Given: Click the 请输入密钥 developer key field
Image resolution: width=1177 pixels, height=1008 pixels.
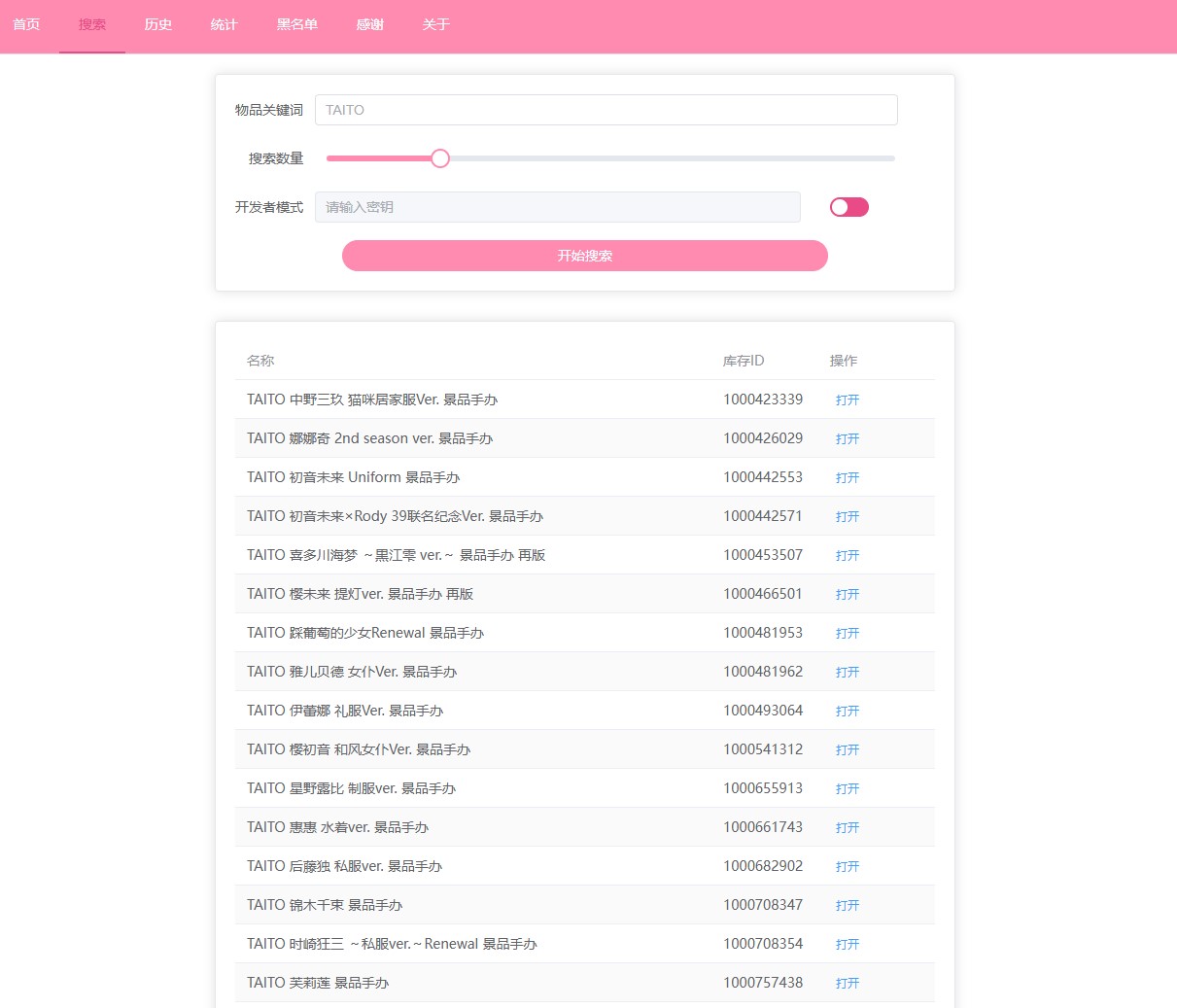Looking at the screenshot, I should click(557, 207).
